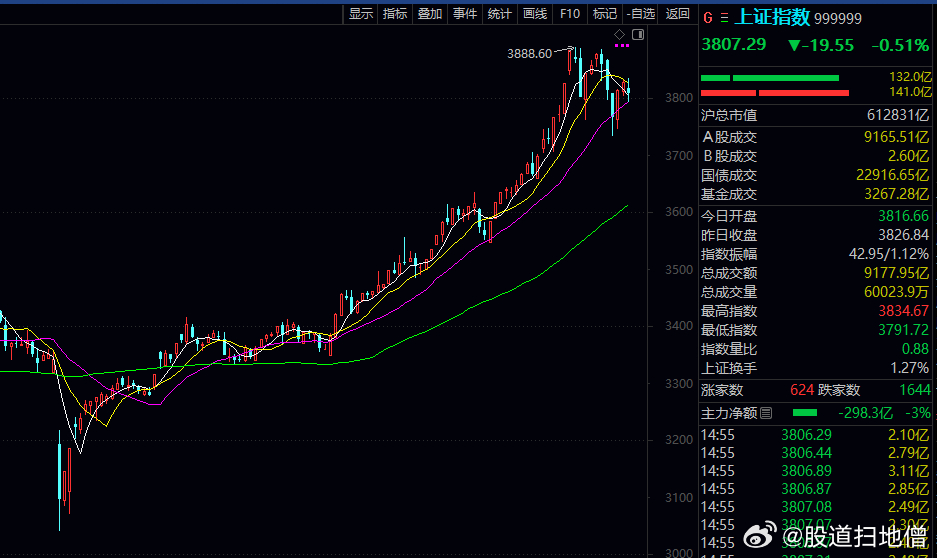937x558 pixels.
Task: Click the 沪总市值 value 612831亿
Action: [x=898, y=115]
